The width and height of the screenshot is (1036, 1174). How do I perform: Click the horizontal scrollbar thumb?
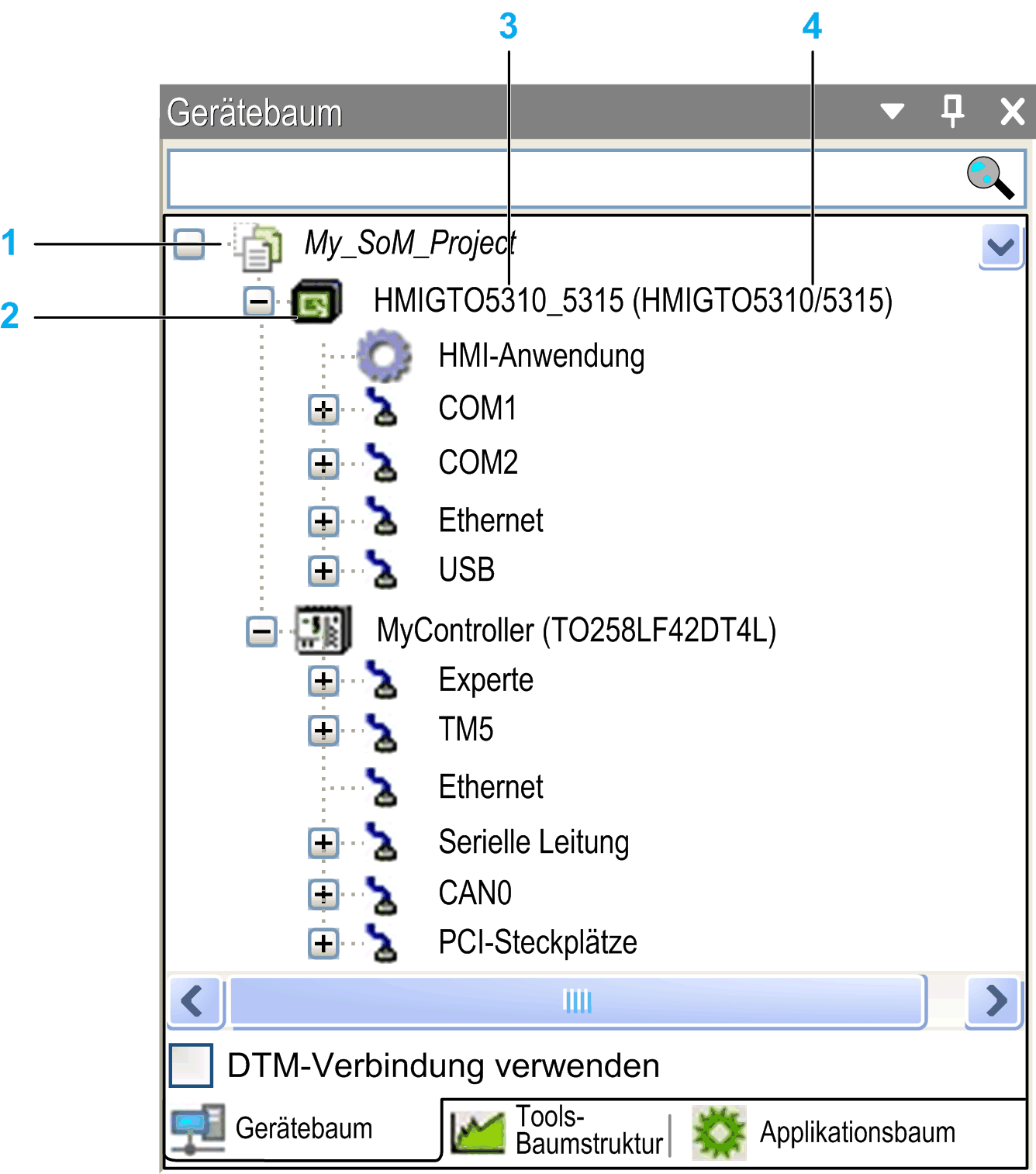point(577,1001)
